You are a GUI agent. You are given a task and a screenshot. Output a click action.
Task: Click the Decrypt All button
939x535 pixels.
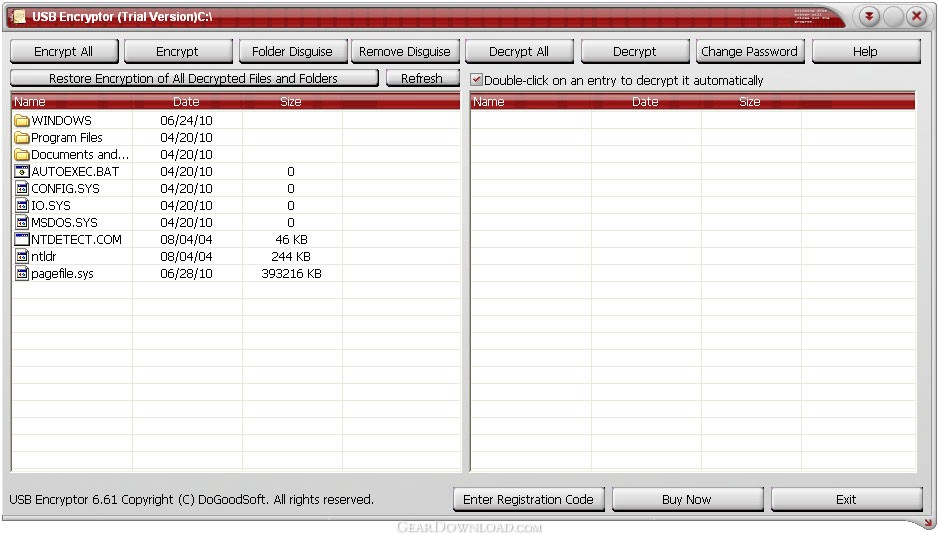pos(519,52)
